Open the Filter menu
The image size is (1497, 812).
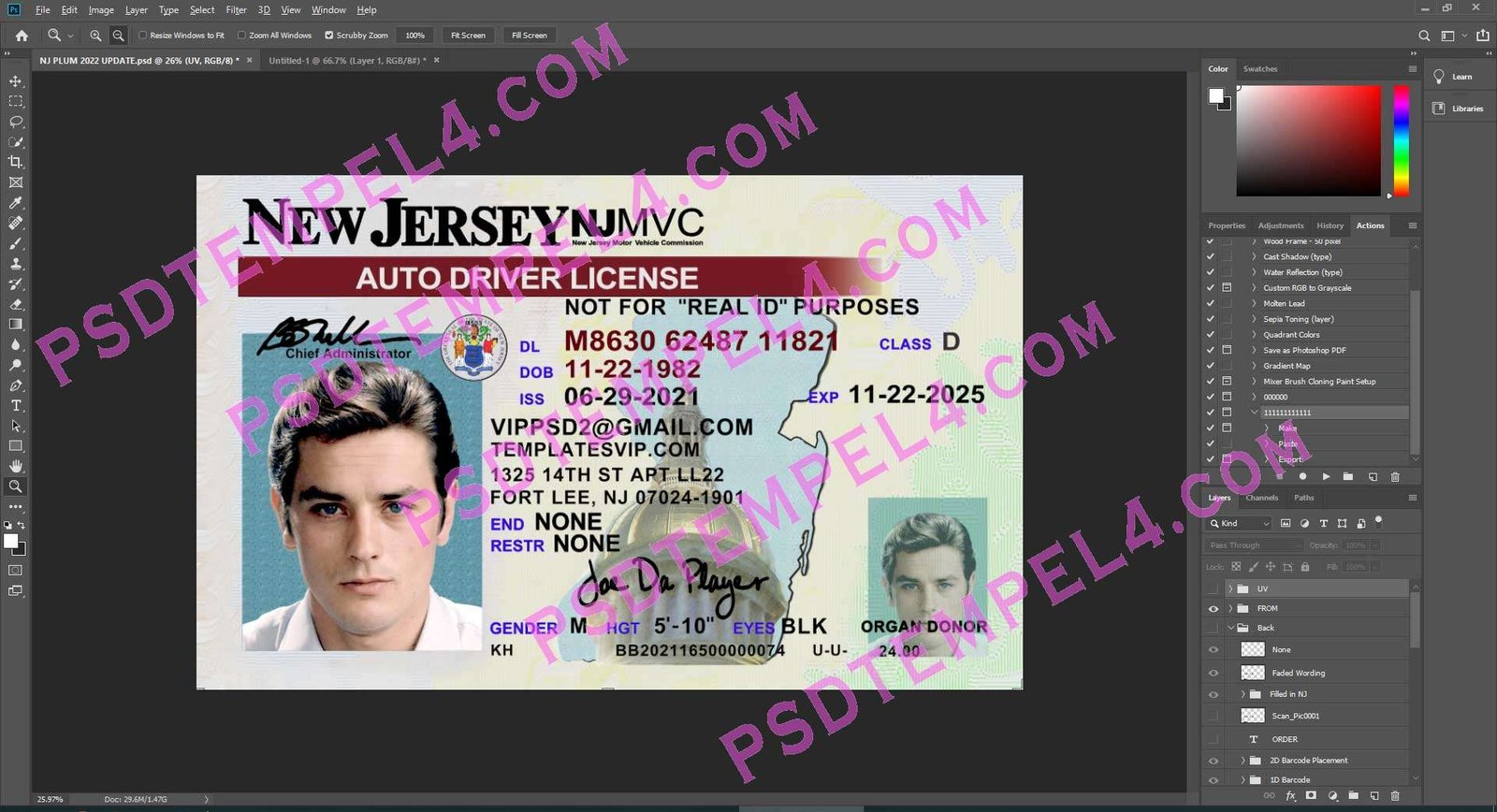[x=236, y=10]
